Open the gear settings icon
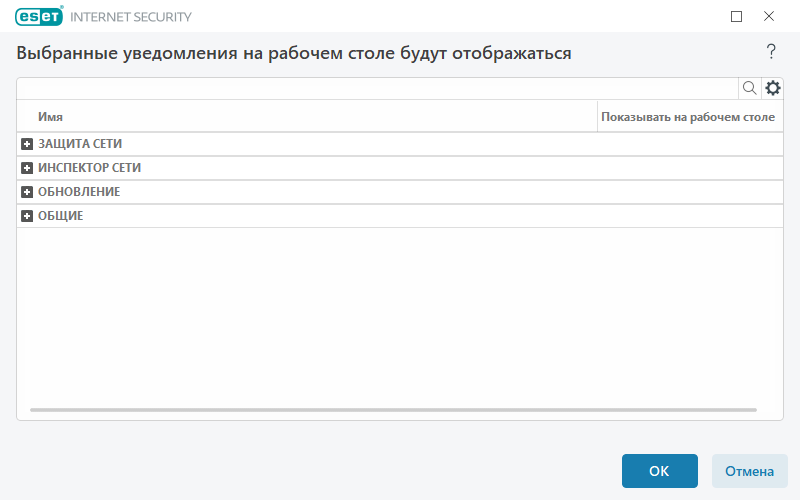 772,88
